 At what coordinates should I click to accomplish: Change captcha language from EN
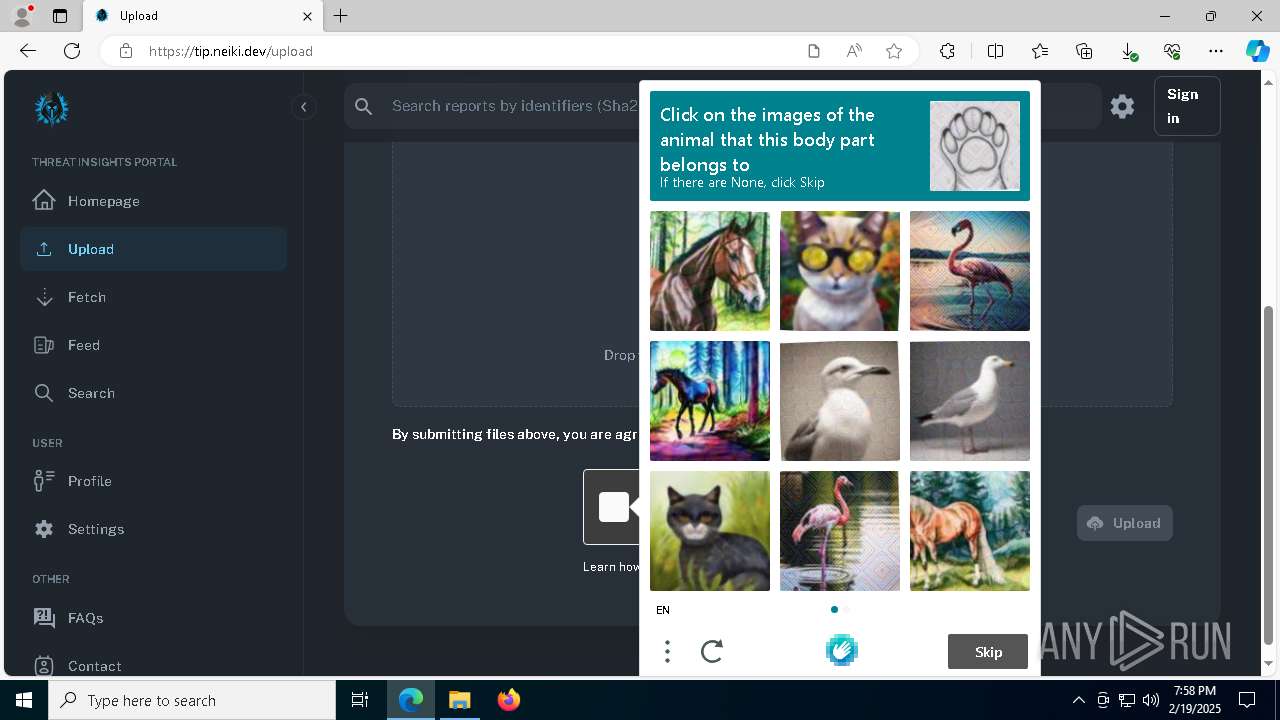coord(663,610)
